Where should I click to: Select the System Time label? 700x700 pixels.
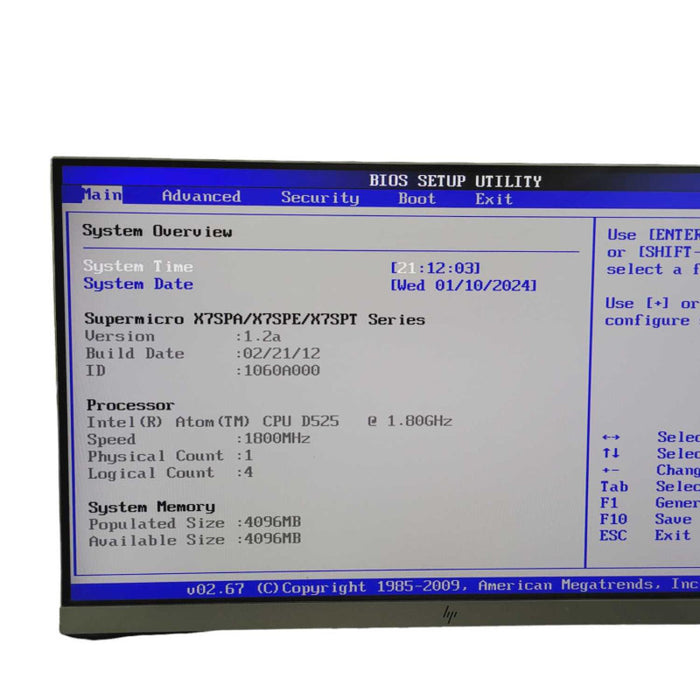coord(138,267)
